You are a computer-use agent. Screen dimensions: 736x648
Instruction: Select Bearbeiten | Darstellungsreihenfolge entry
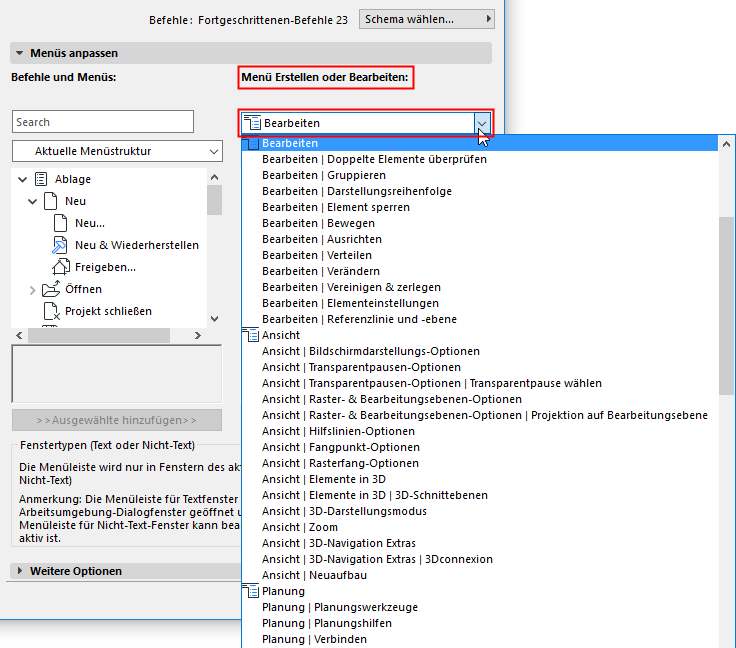[357, 191]
